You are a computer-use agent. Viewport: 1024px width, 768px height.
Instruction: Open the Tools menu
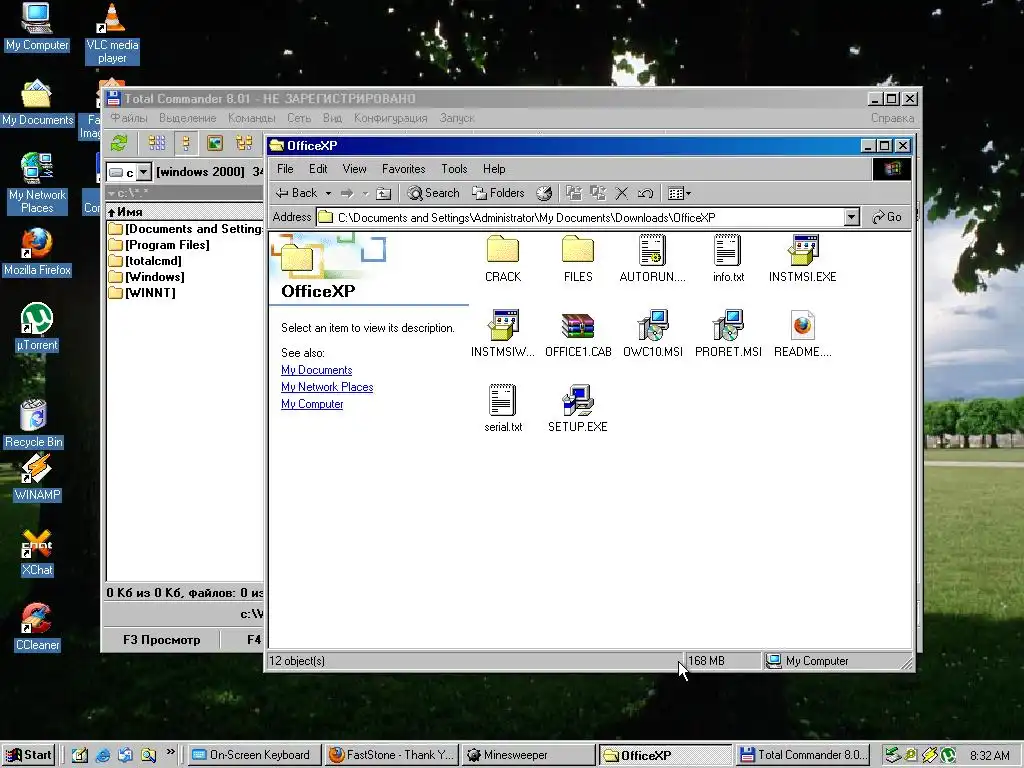[454, 169]
